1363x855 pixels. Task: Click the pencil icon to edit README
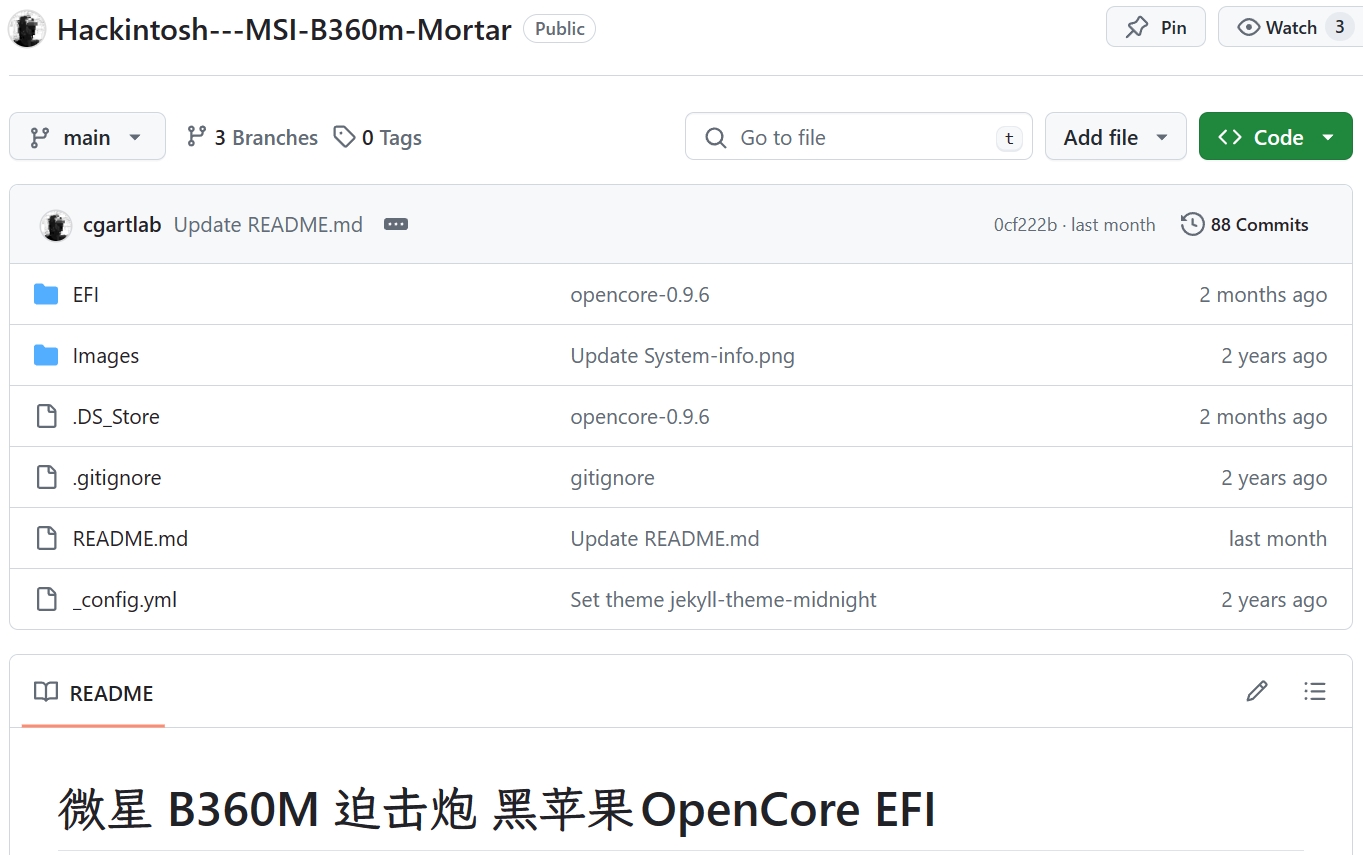pyautogui.click(x=1256, y=691)
